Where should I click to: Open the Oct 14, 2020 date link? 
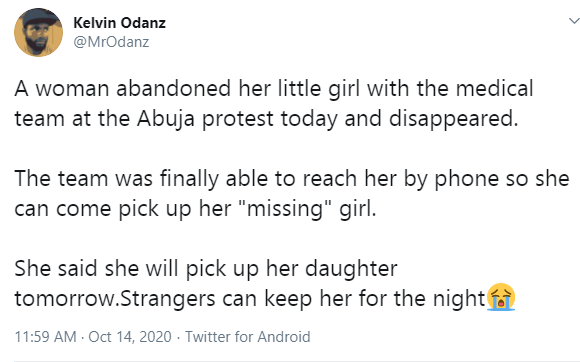coord(130,337)
